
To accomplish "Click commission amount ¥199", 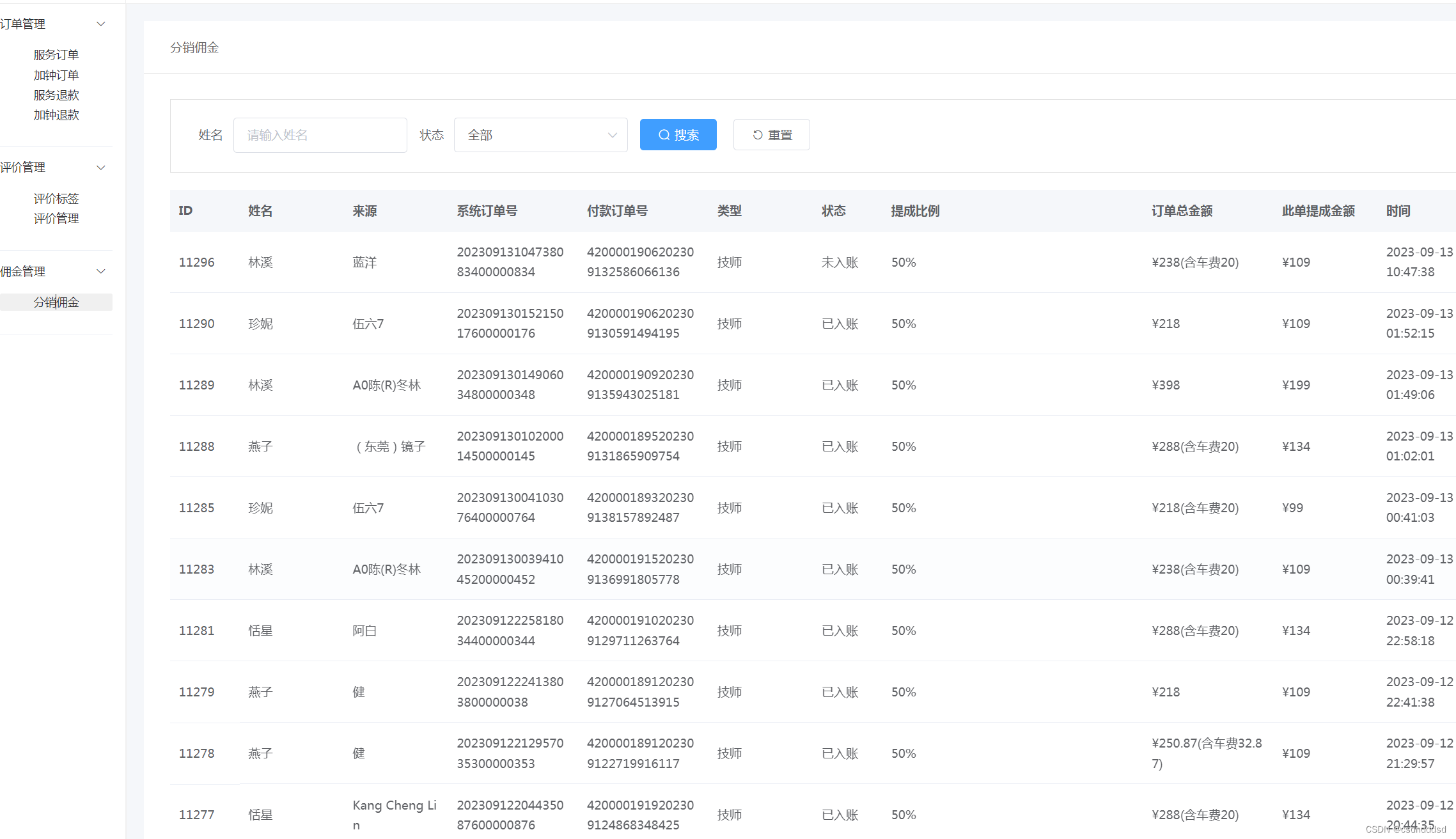I will [1296, 385].
